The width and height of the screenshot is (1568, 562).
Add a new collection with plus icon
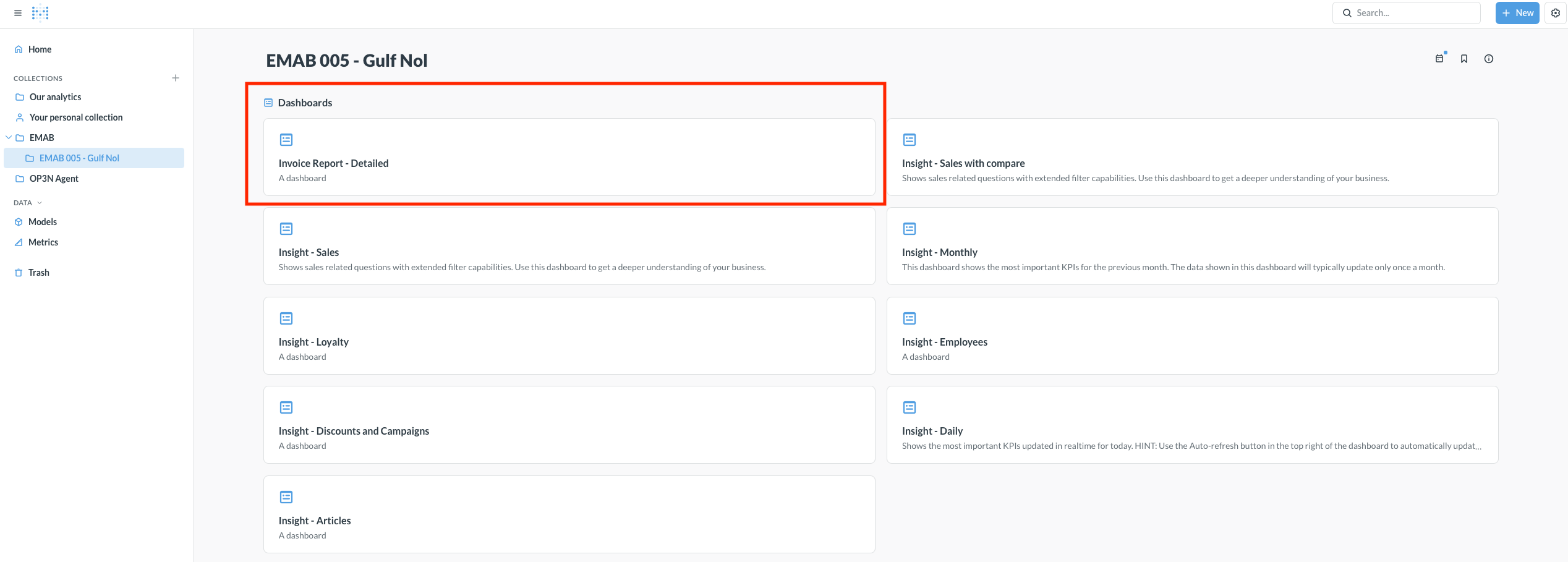176,78
